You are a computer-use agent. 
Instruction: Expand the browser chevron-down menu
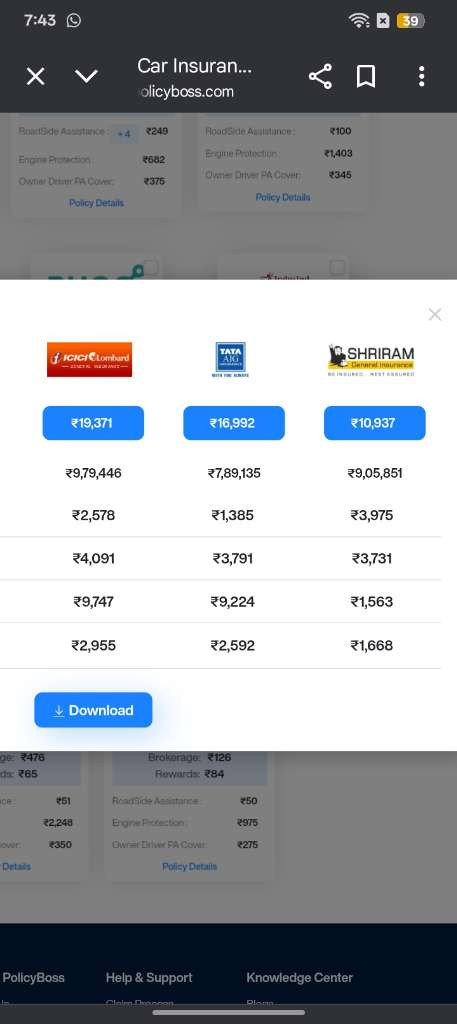point(86,77)
